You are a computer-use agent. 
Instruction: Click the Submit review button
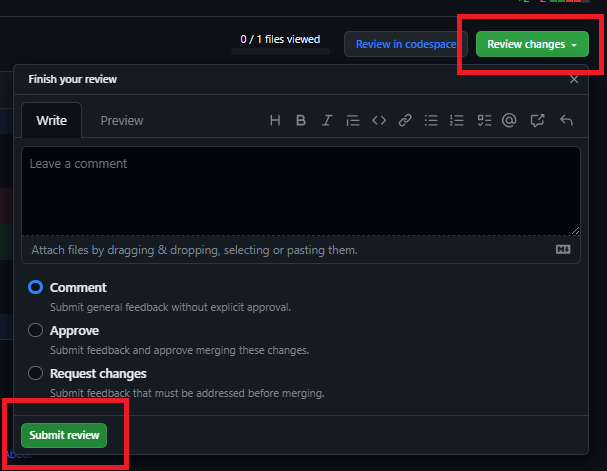point(64,435)
